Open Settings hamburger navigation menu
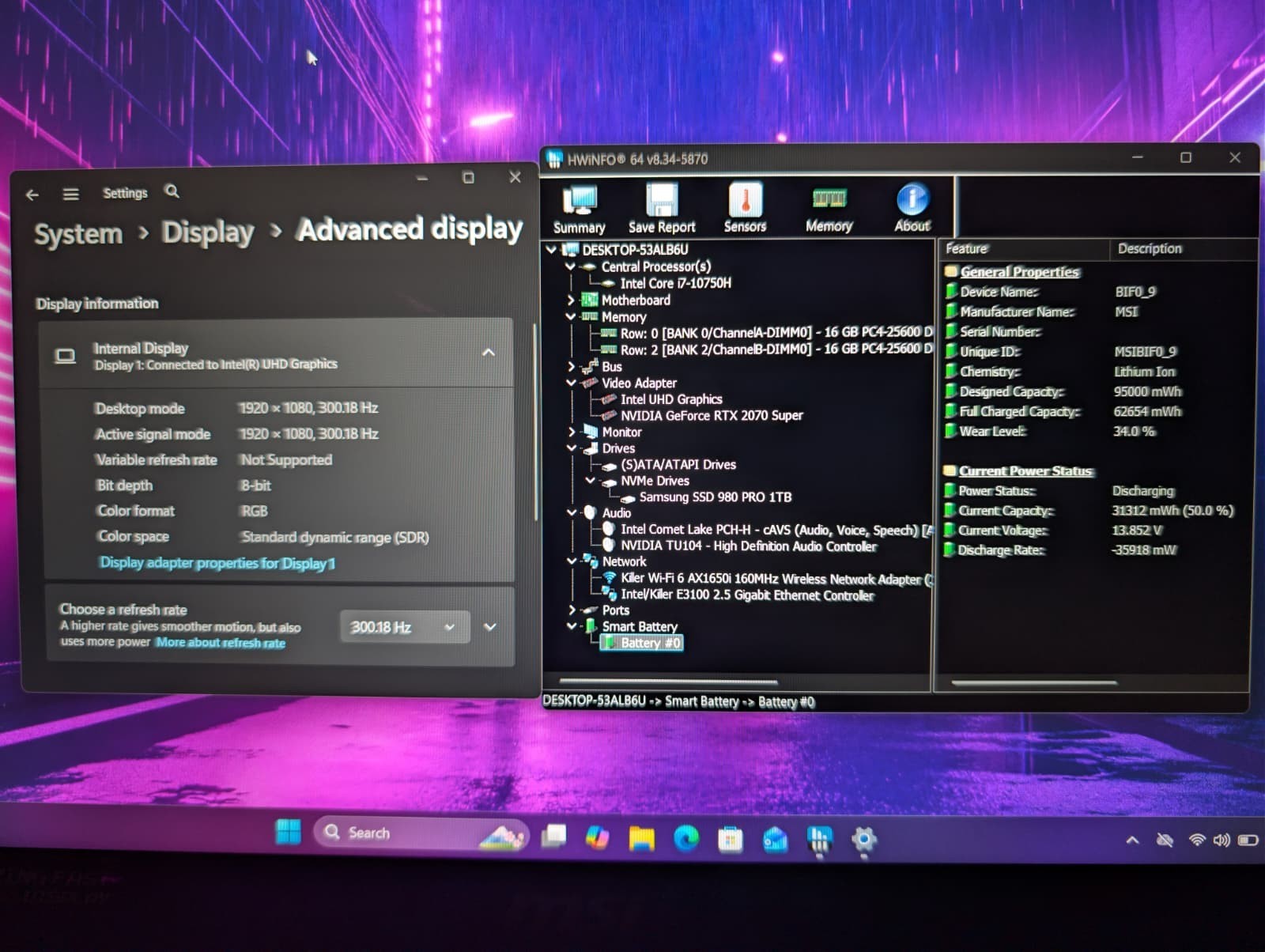This screenshot has height=952, width=1265. tap(71, 194)
